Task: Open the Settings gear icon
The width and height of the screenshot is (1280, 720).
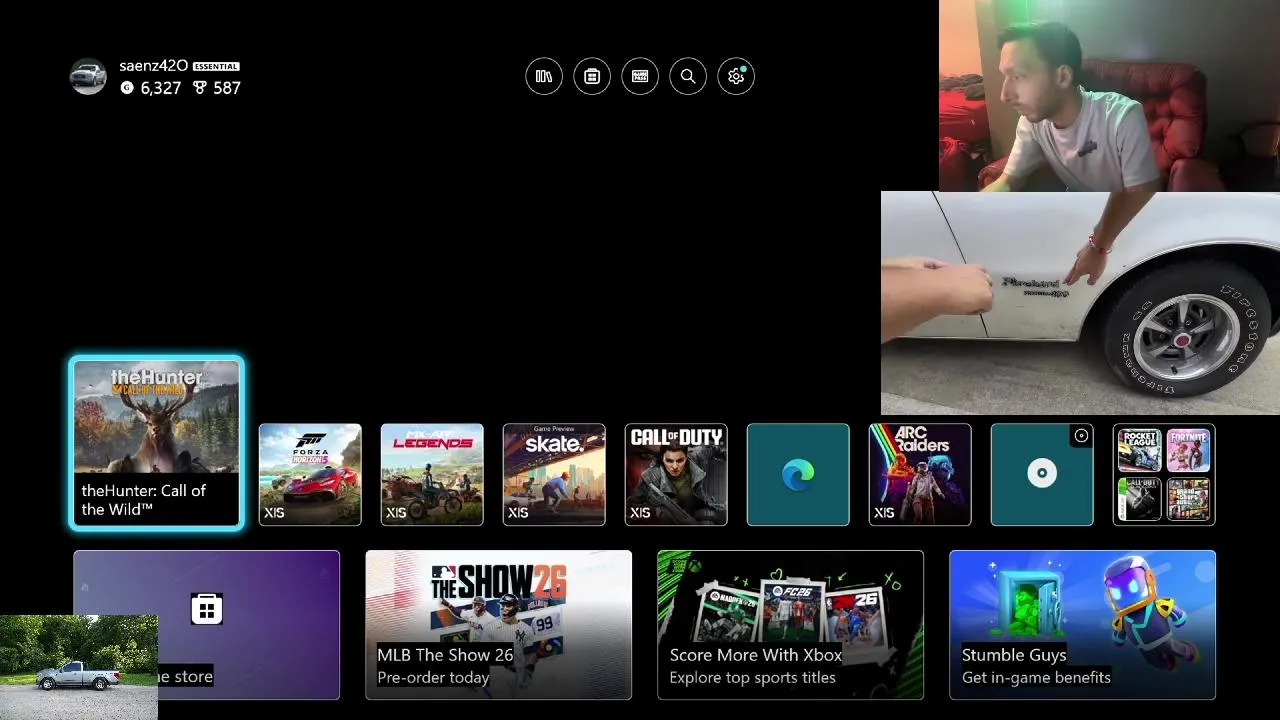Action: click(736, 76)
